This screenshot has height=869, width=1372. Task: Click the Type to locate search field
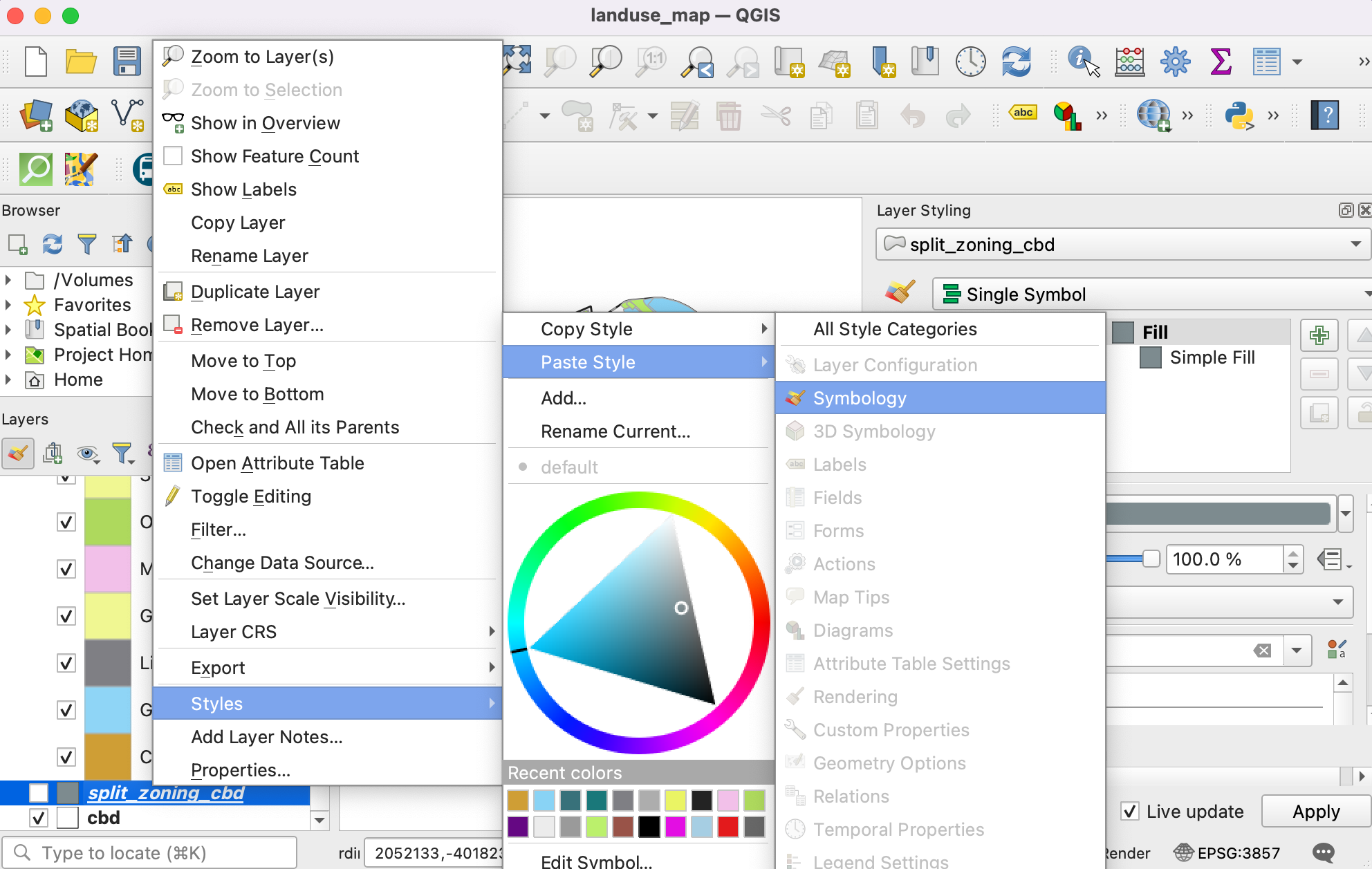(x=149, y=852)
